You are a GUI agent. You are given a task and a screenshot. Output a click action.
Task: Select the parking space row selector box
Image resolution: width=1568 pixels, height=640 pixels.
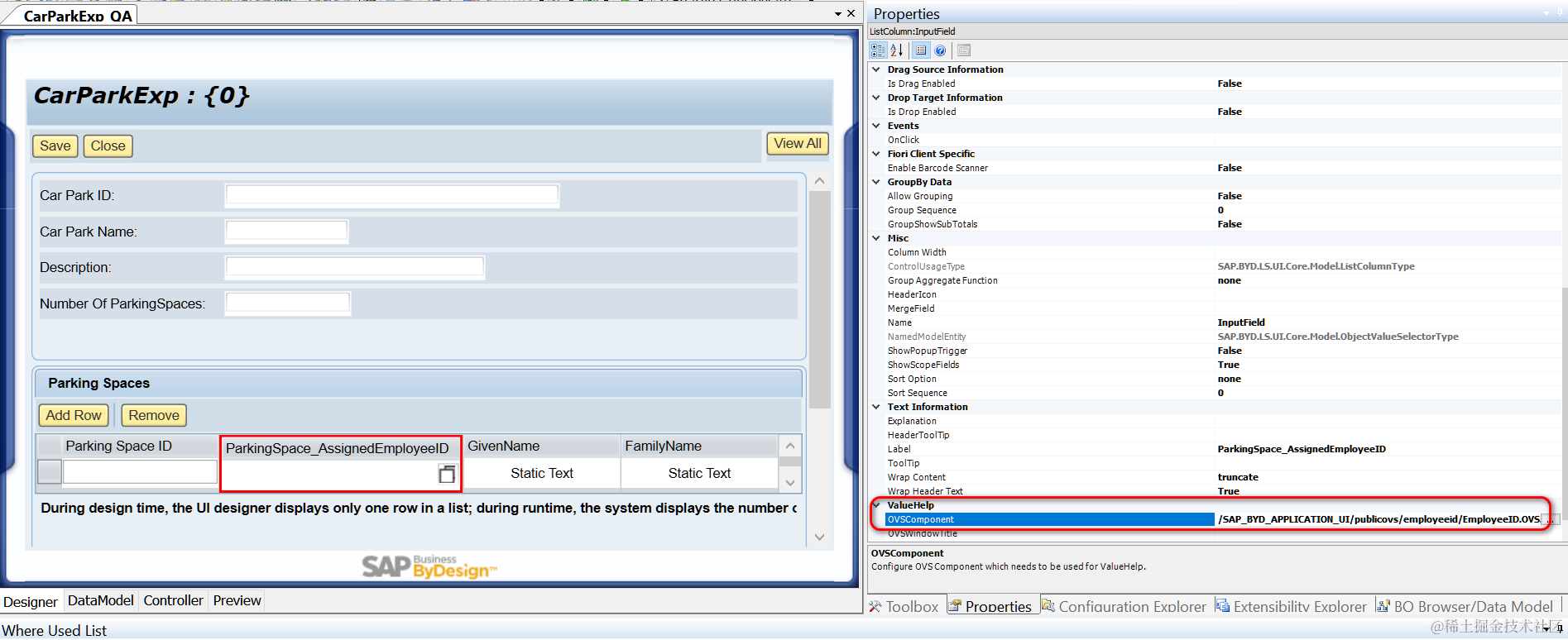tap(50, 472)
